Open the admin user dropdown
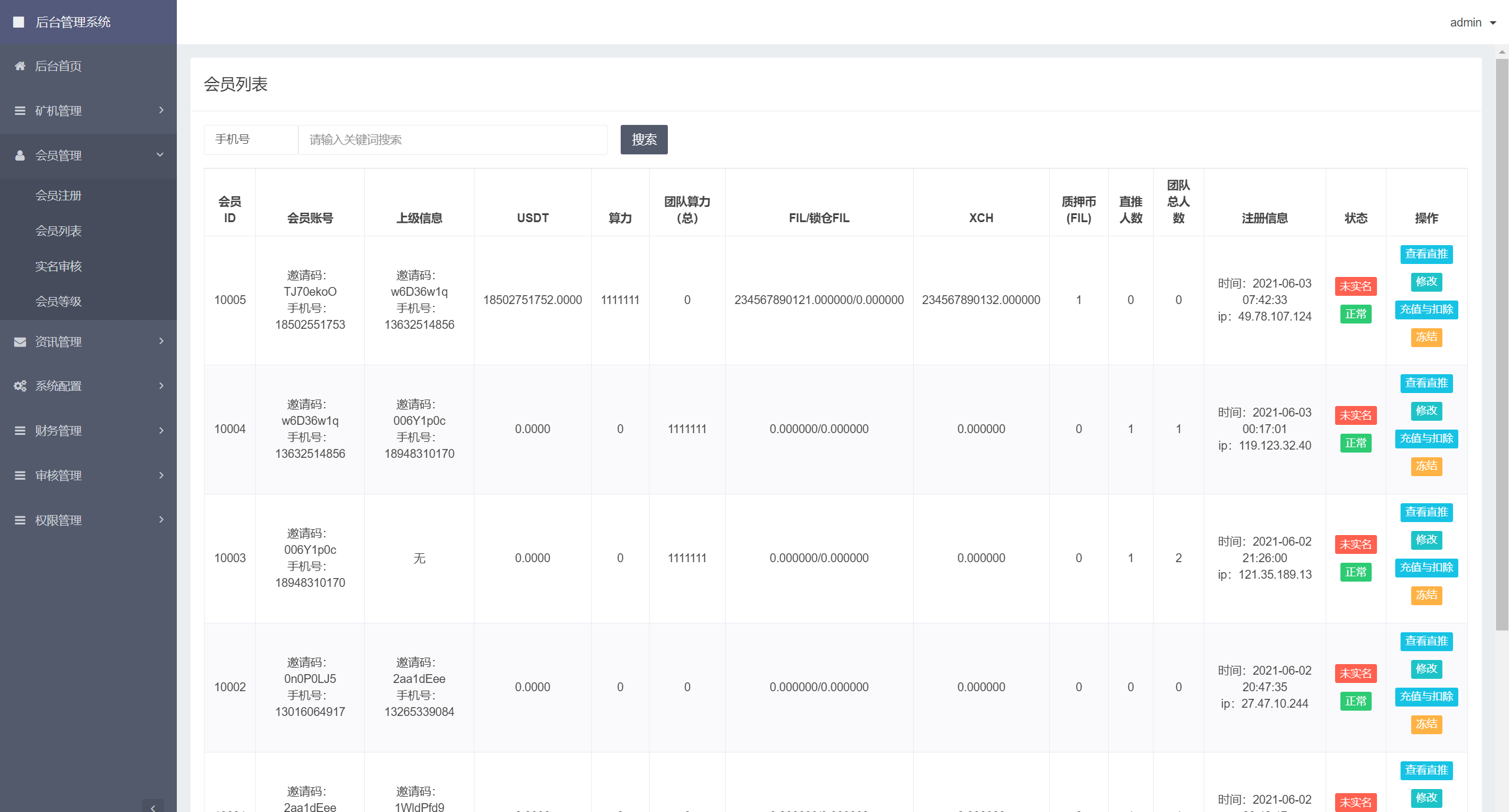This screenshot has height=812, width=1509. click(x=1472, y=22)
